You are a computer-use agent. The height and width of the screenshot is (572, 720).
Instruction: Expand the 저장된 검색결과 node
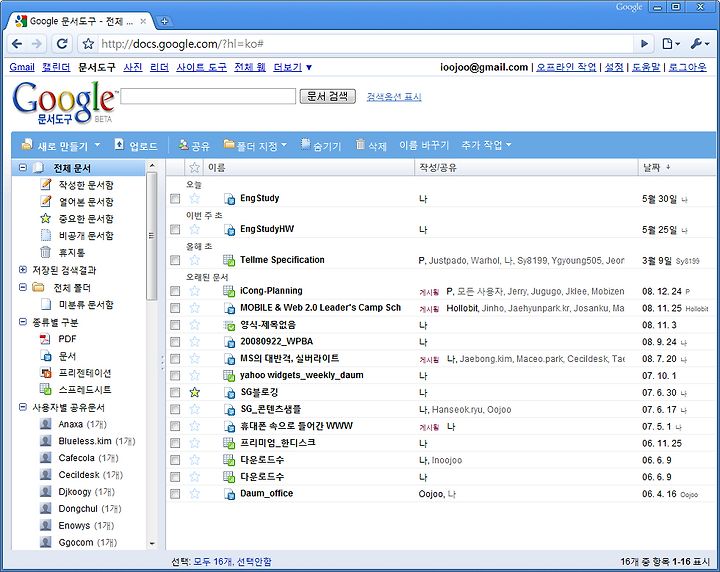22,269
